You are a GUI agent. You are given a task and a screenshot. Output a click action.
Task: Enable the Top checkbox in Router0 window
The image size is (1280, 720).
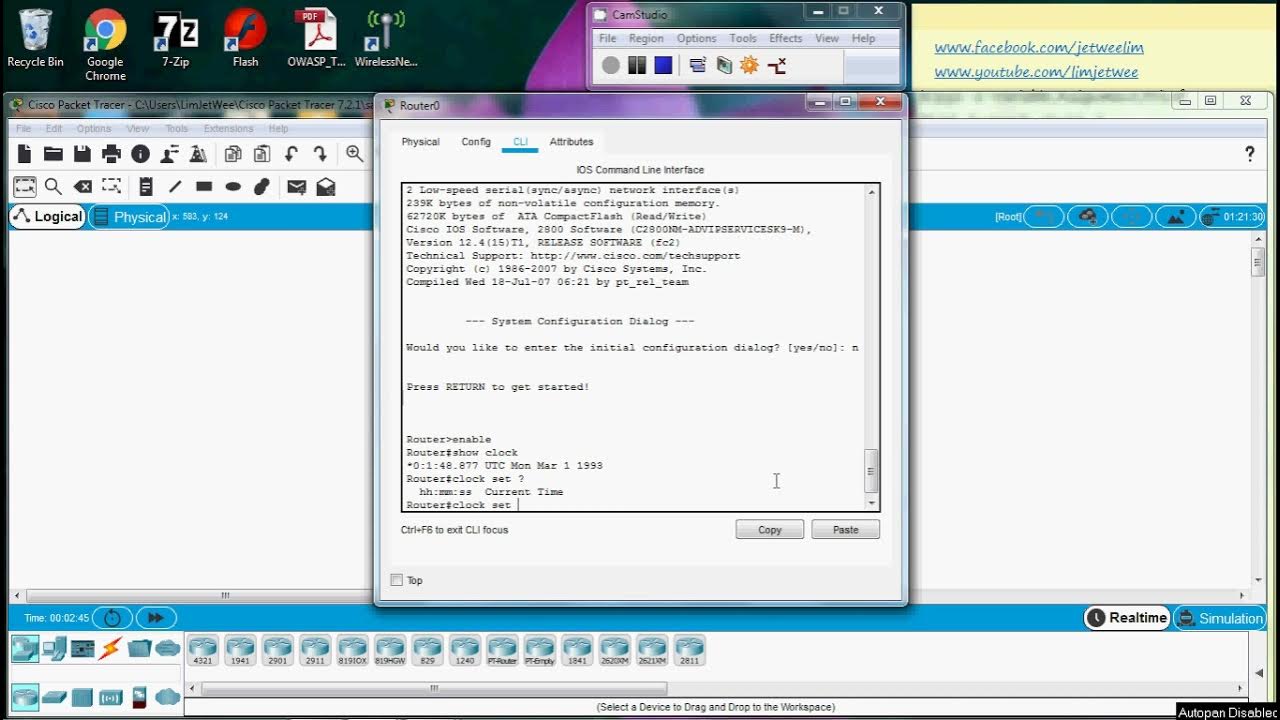tap(397, 580)
